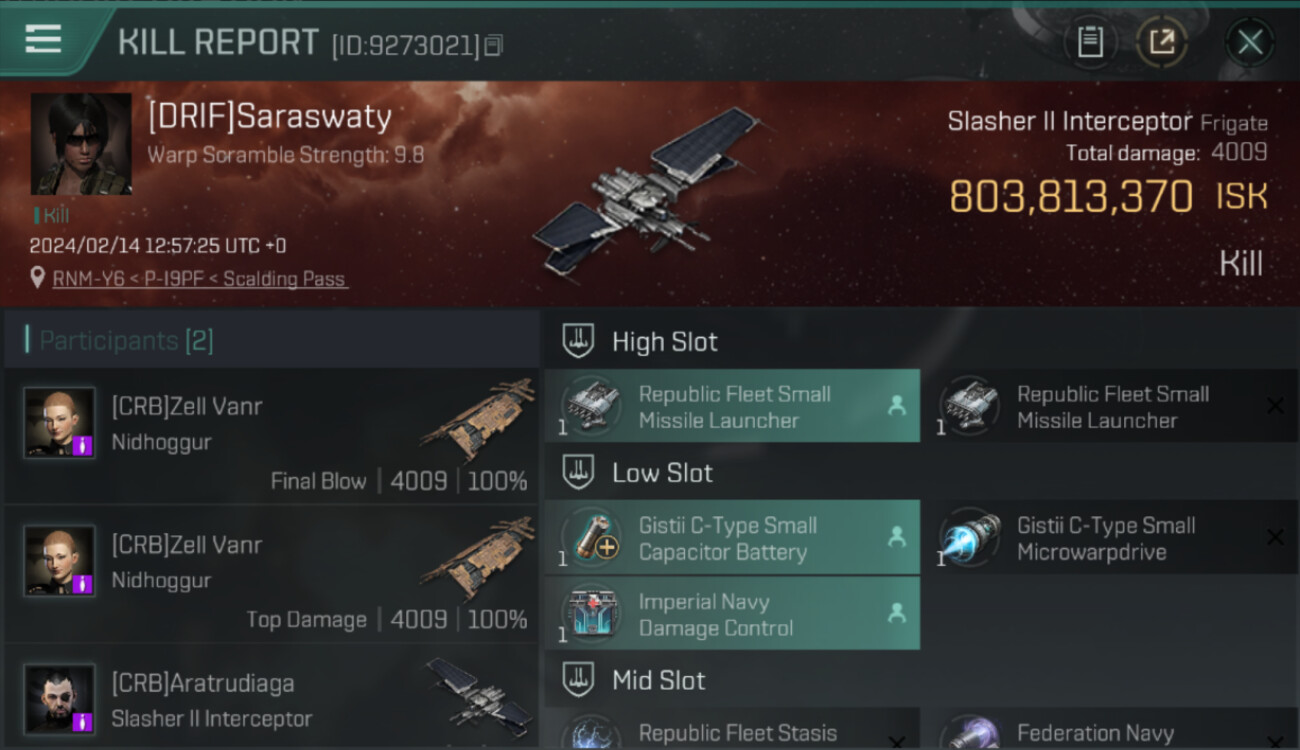Close the kill report window

point(1250,42)
